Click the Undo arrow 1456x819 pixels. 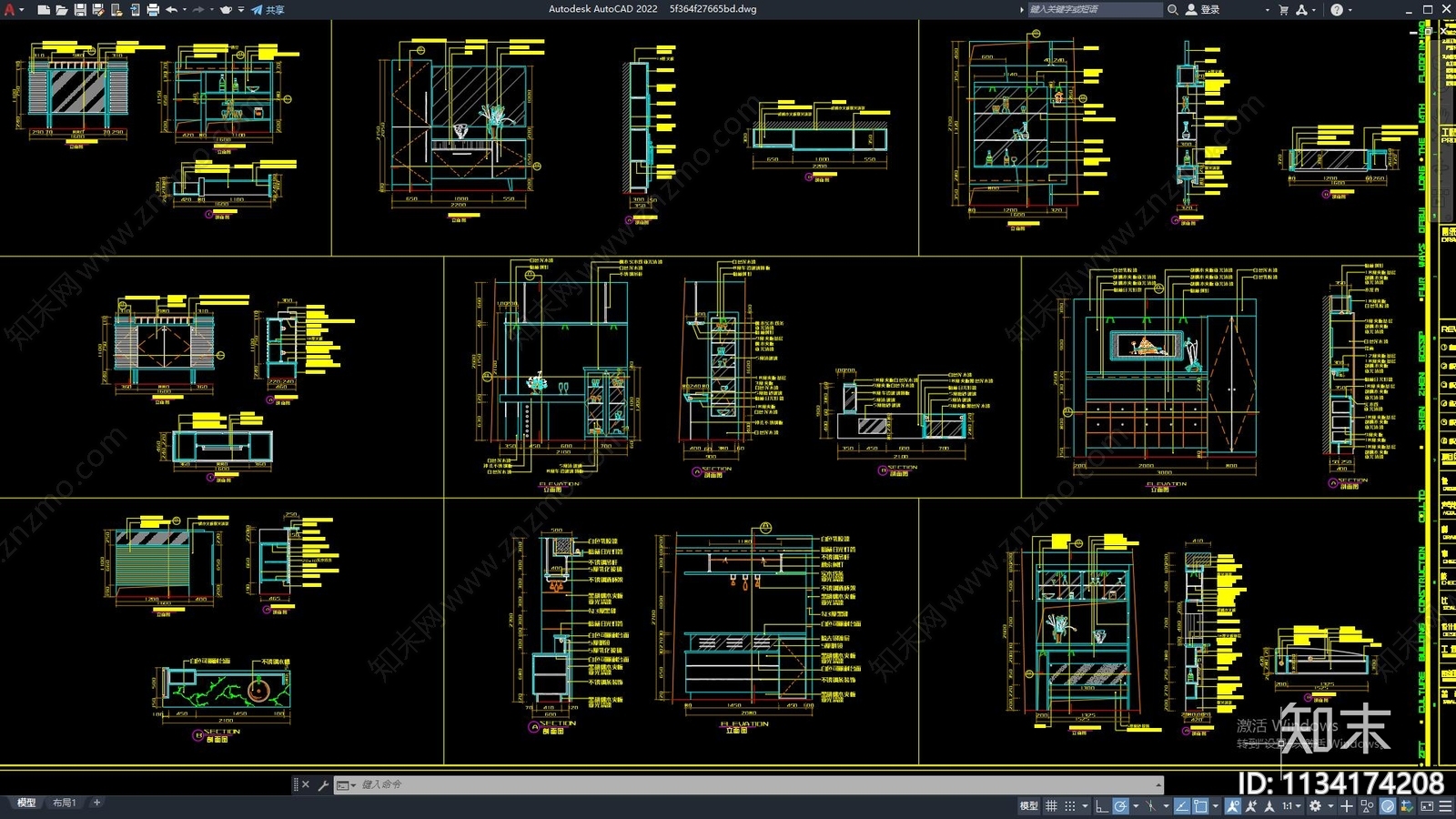pyautogui.click(x=171, y=9)
